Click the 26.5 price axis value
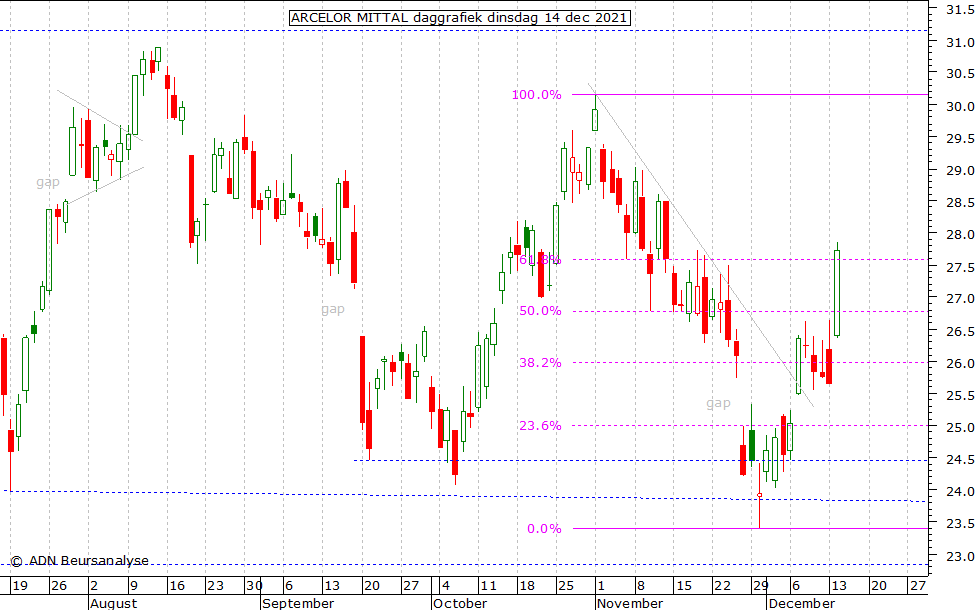This screenshot has height=610, width=979. pyautogui.click(x=960, y=332)
